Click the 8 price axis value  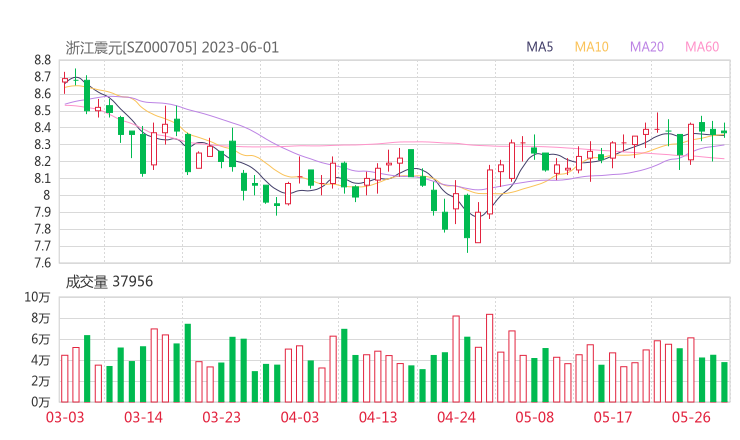46,195
